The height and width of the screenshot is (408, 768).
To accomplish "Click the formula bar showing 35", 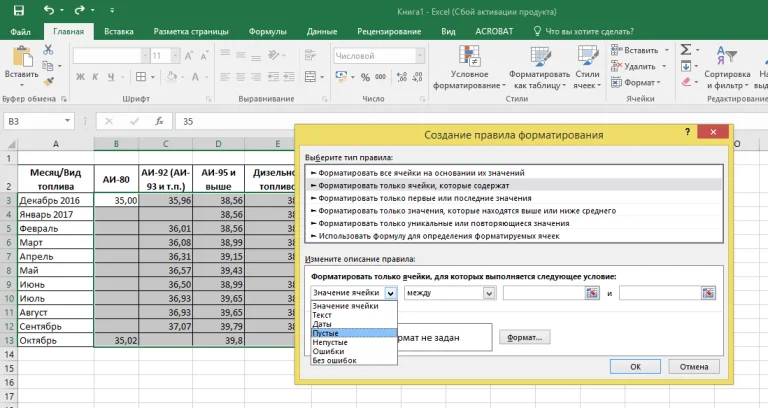I will [x=470, y=121].
